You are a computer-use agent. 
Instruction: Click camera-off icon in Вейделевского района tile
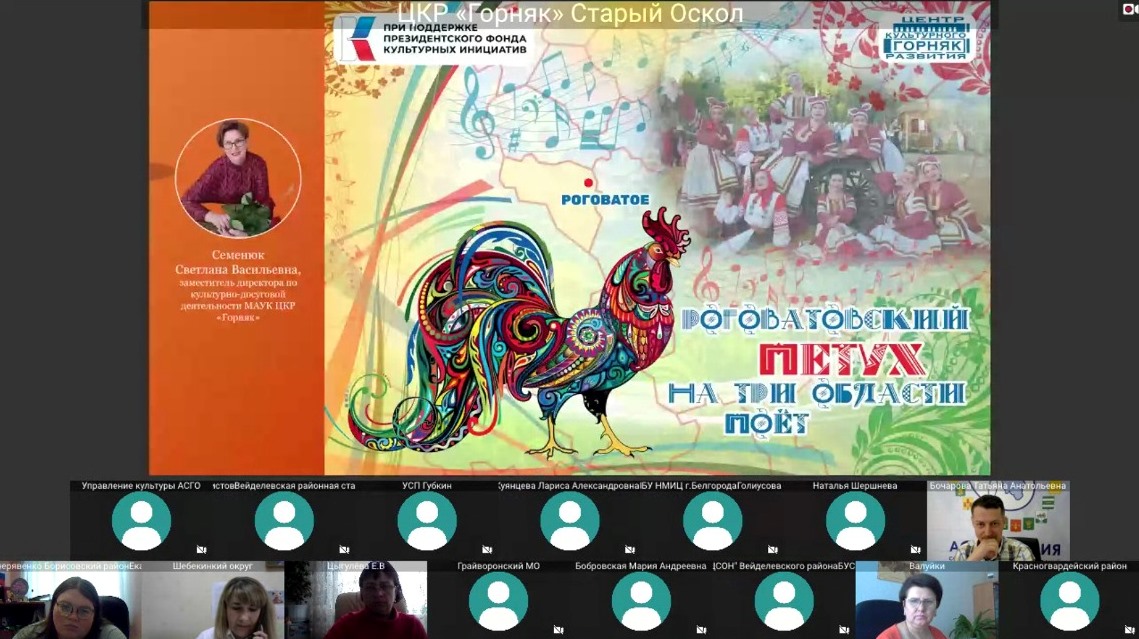(x=844, y=630)
